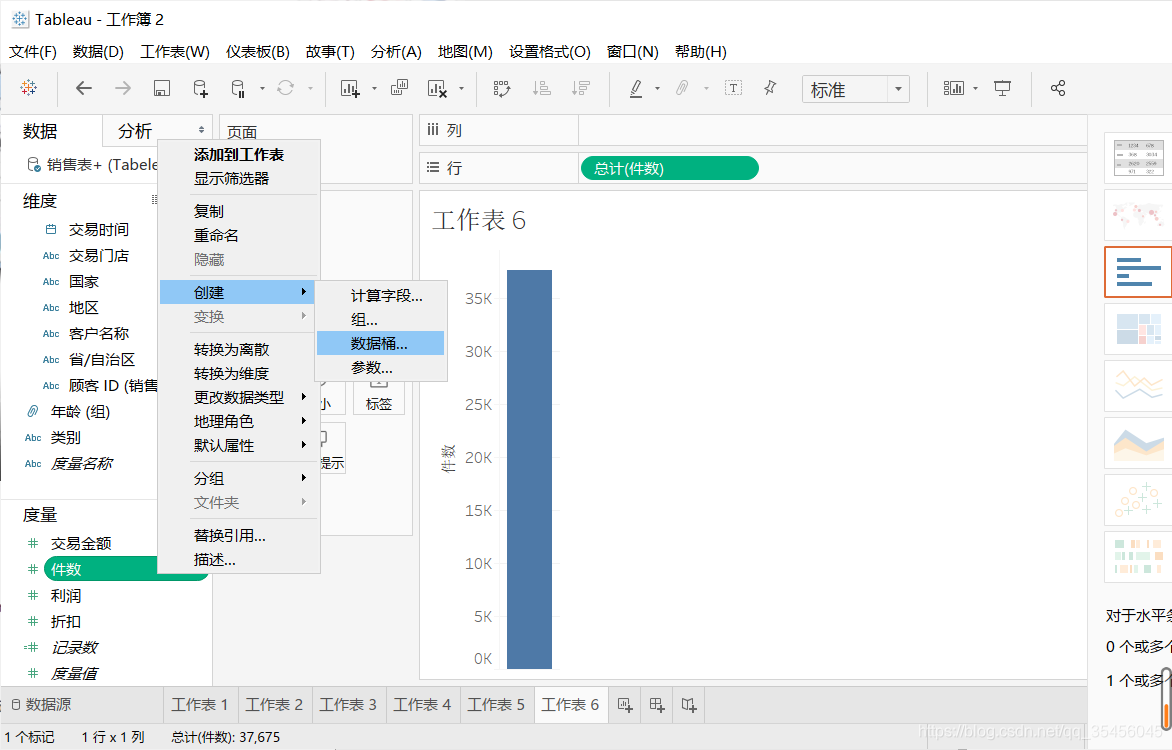Select the 交易时间 dimension field
This screenshot has height=750, width=1172.
(x=99, y=230)
